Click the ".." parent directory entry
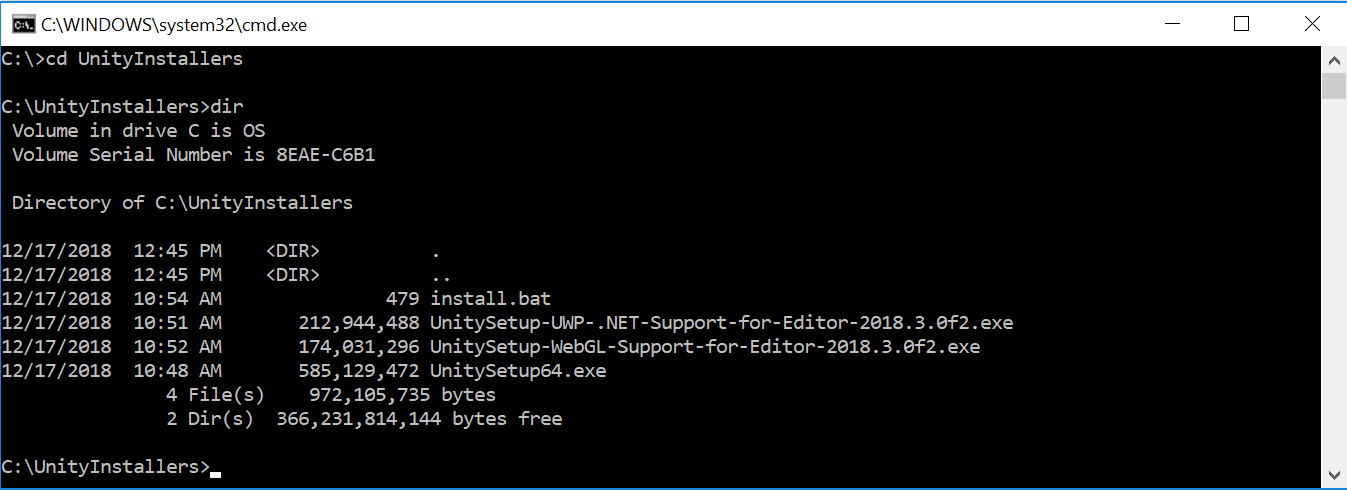Screen dimensions: 1347x490 click(436, 275)
